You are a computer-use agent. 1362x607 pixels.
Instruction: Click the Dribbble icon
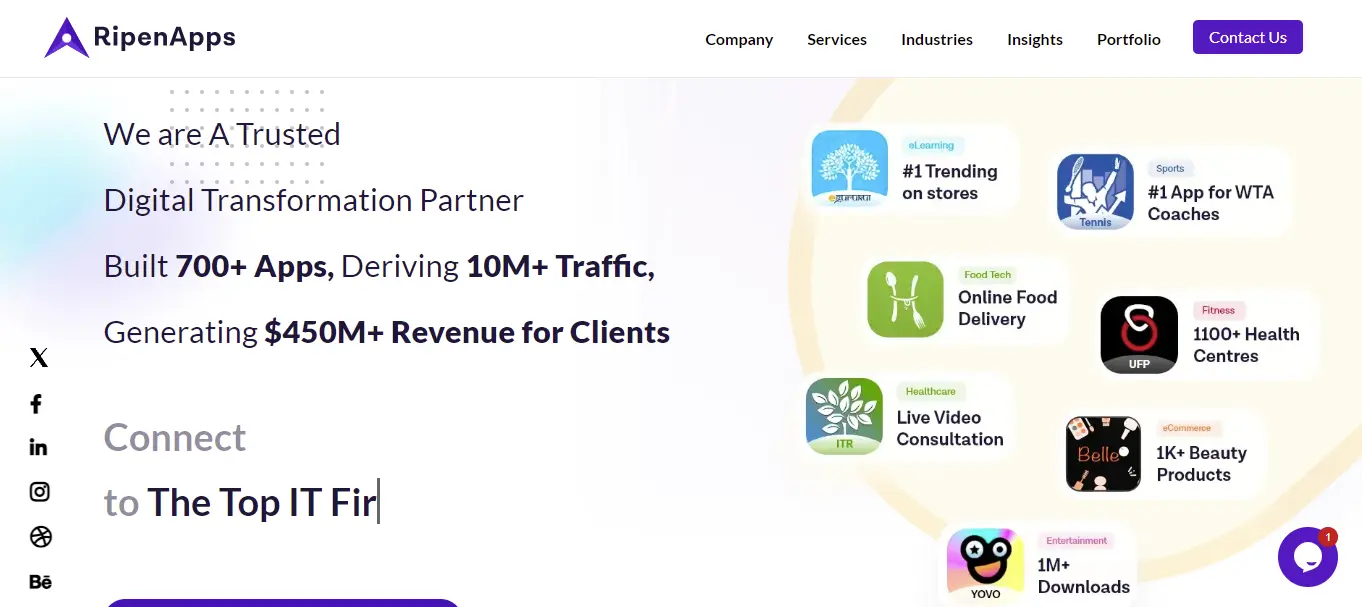[x=39, y=537]
